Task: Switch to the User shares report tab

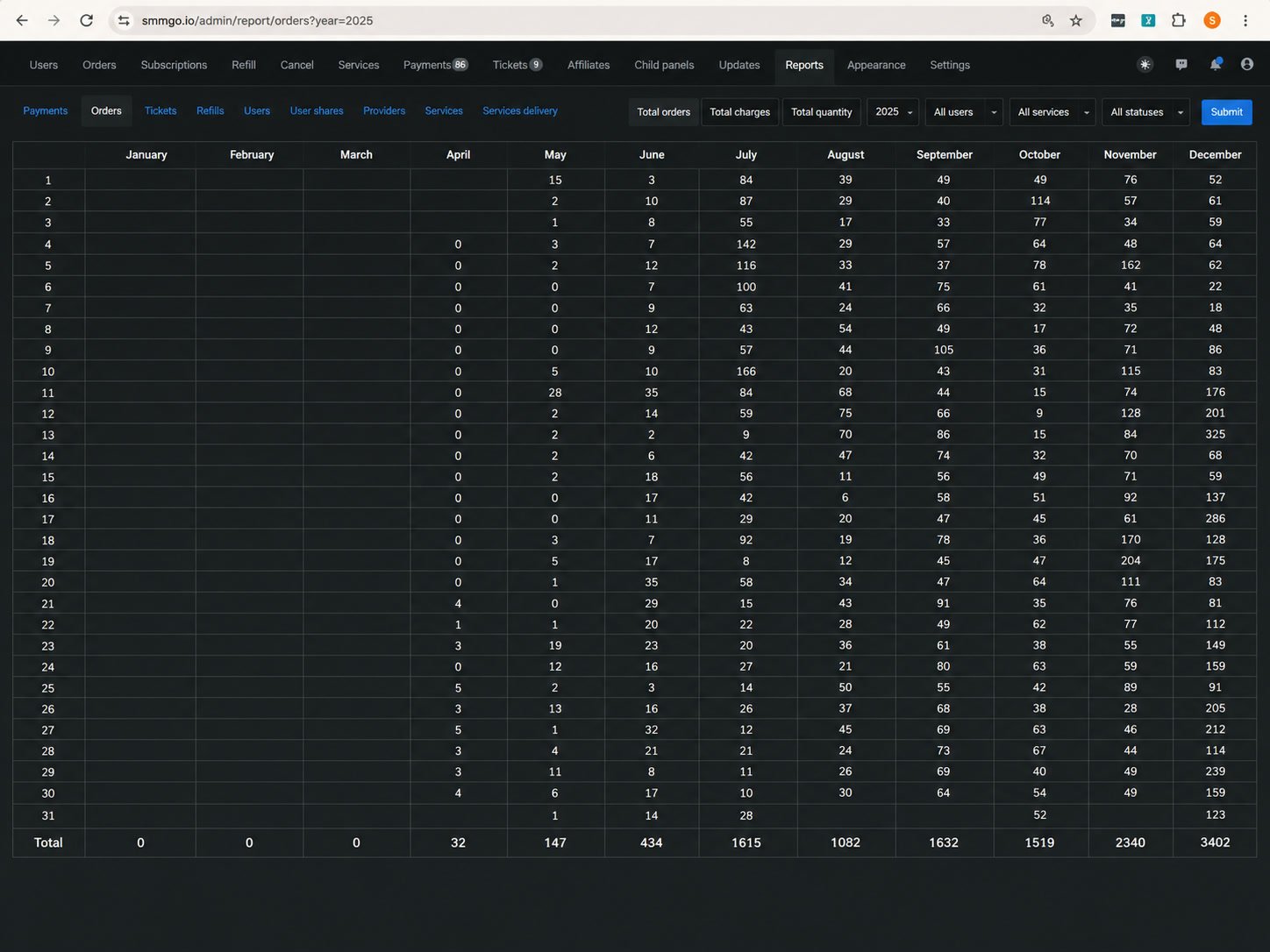Action: [317, 110]
